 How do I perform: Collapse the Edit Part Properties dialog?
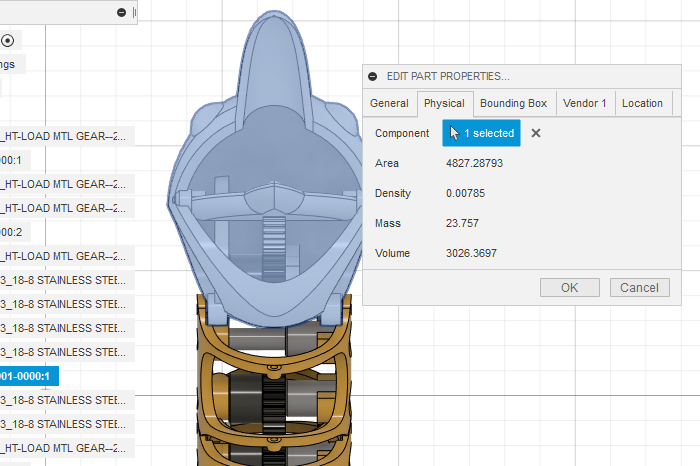[373, 76]
